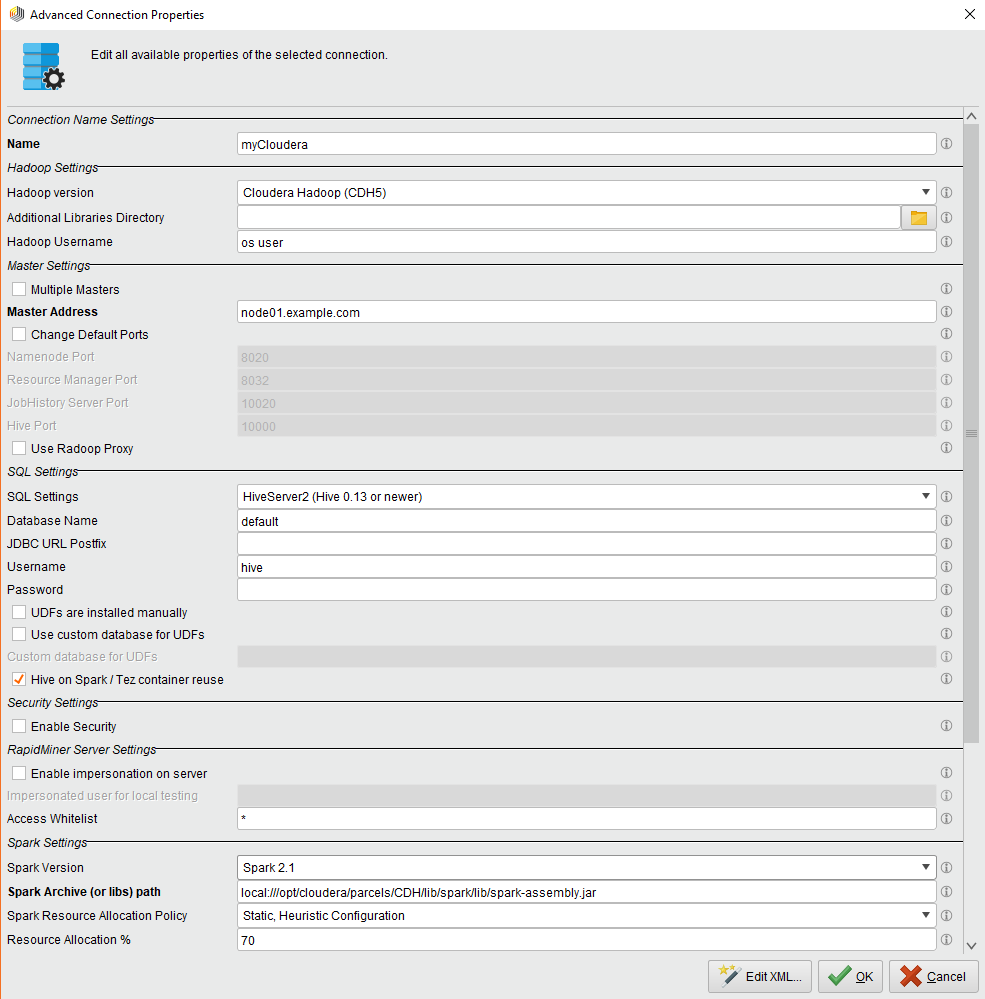Uncheck Hive on Spark / Tez container reuse
Image resolution: width=985 pixels, height=999 pixels.
[19, 680]
